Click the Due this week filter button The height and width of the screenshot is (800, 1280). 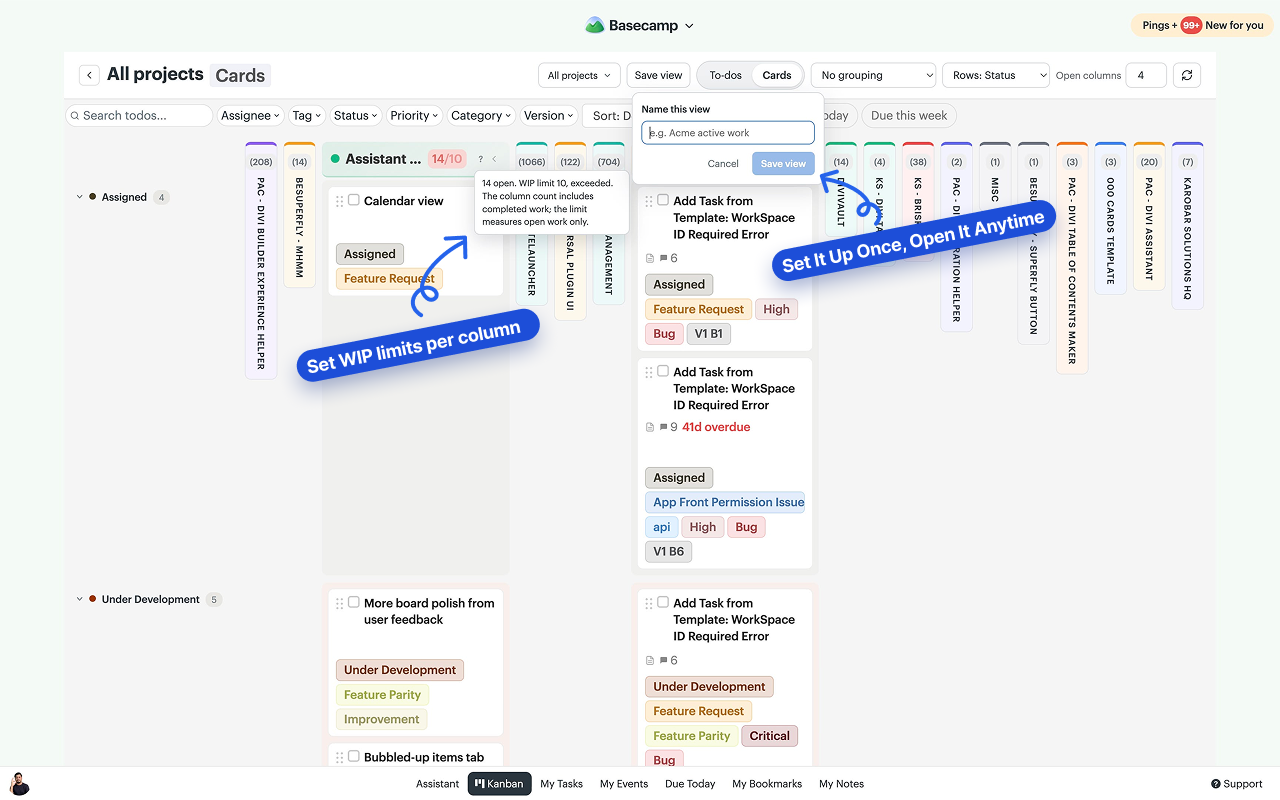click(909, 116)
